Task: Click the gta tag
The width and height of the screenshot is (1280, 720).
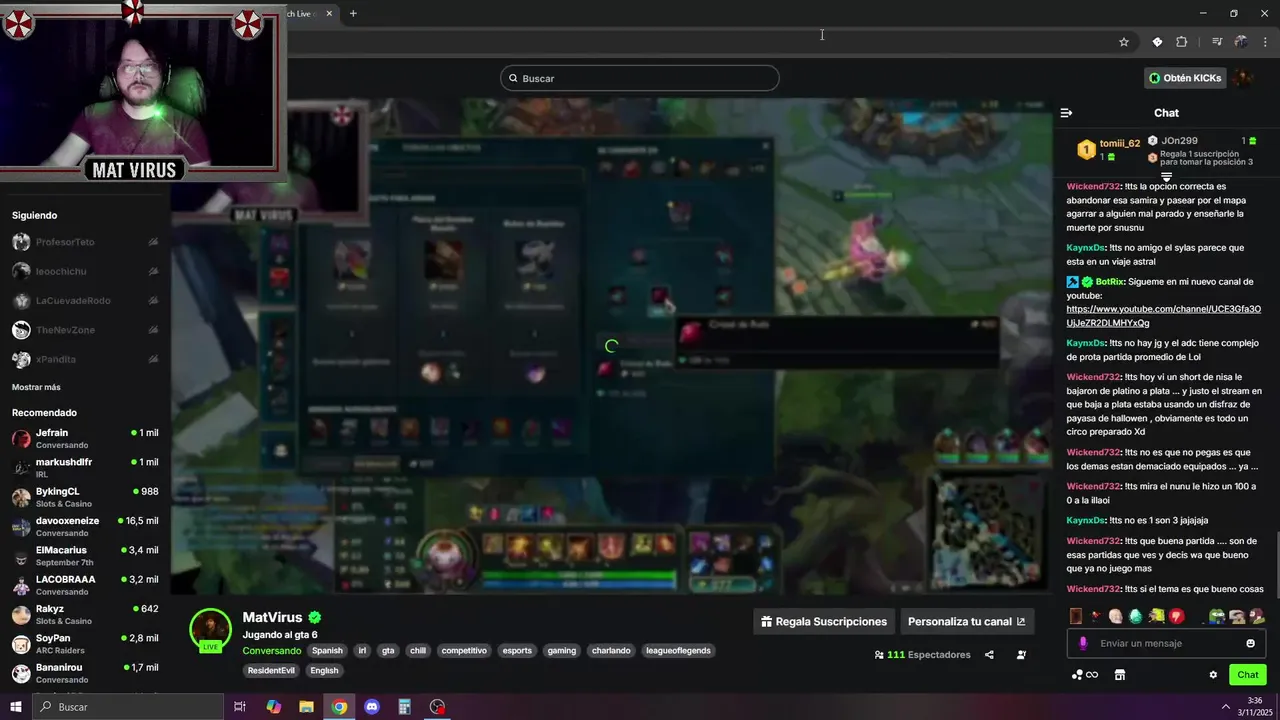Action: (388, 651)
